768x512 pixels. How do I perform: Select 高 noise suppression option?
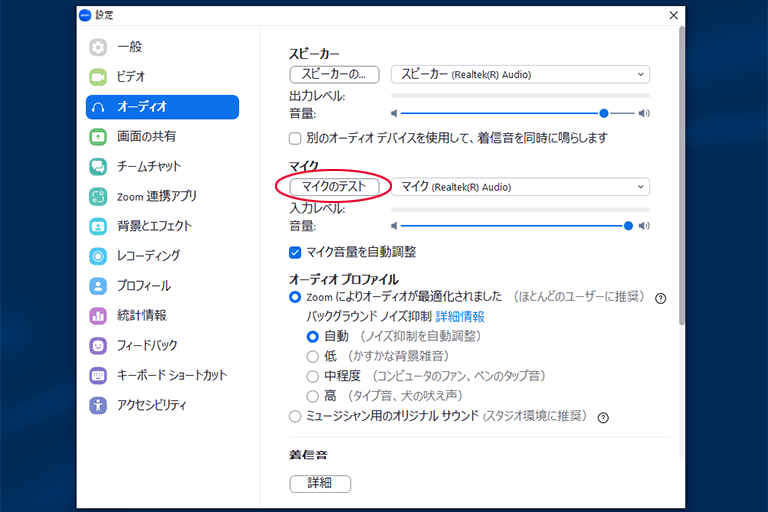[312, 396]
